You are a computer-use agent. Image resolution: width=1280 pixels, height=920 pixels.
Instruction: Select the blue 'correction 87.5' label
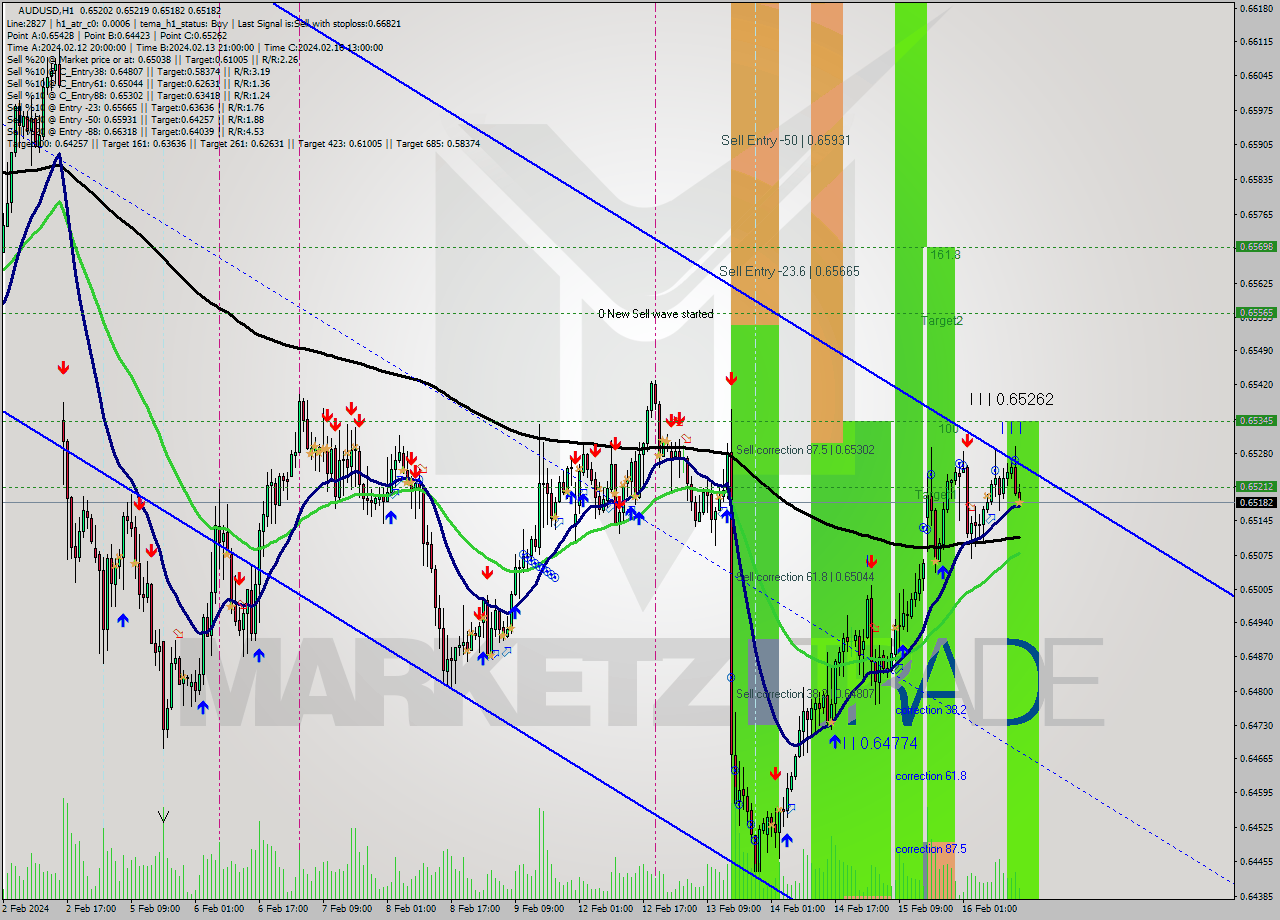[931, 849]
